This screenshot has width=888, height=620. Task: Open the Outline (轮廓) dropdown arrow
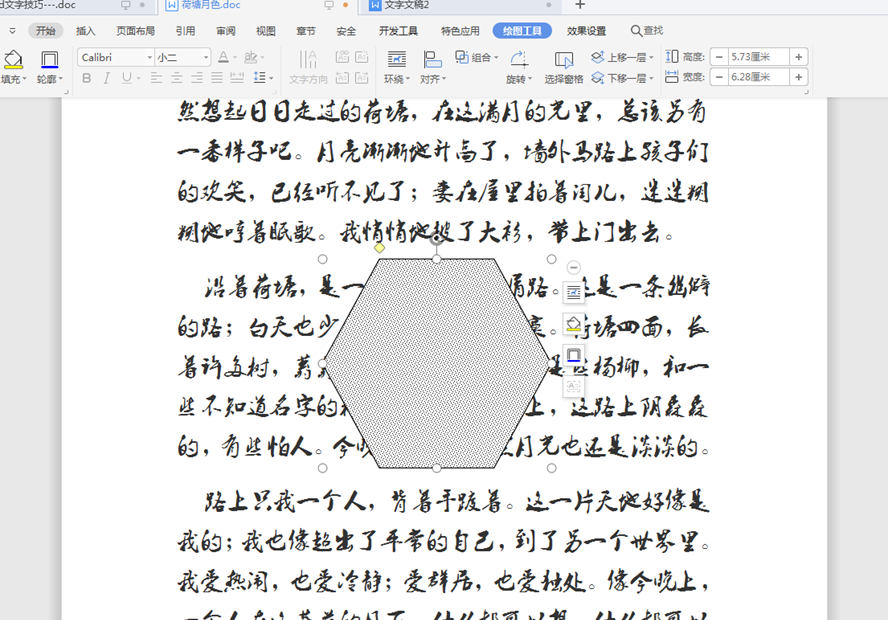61,79
